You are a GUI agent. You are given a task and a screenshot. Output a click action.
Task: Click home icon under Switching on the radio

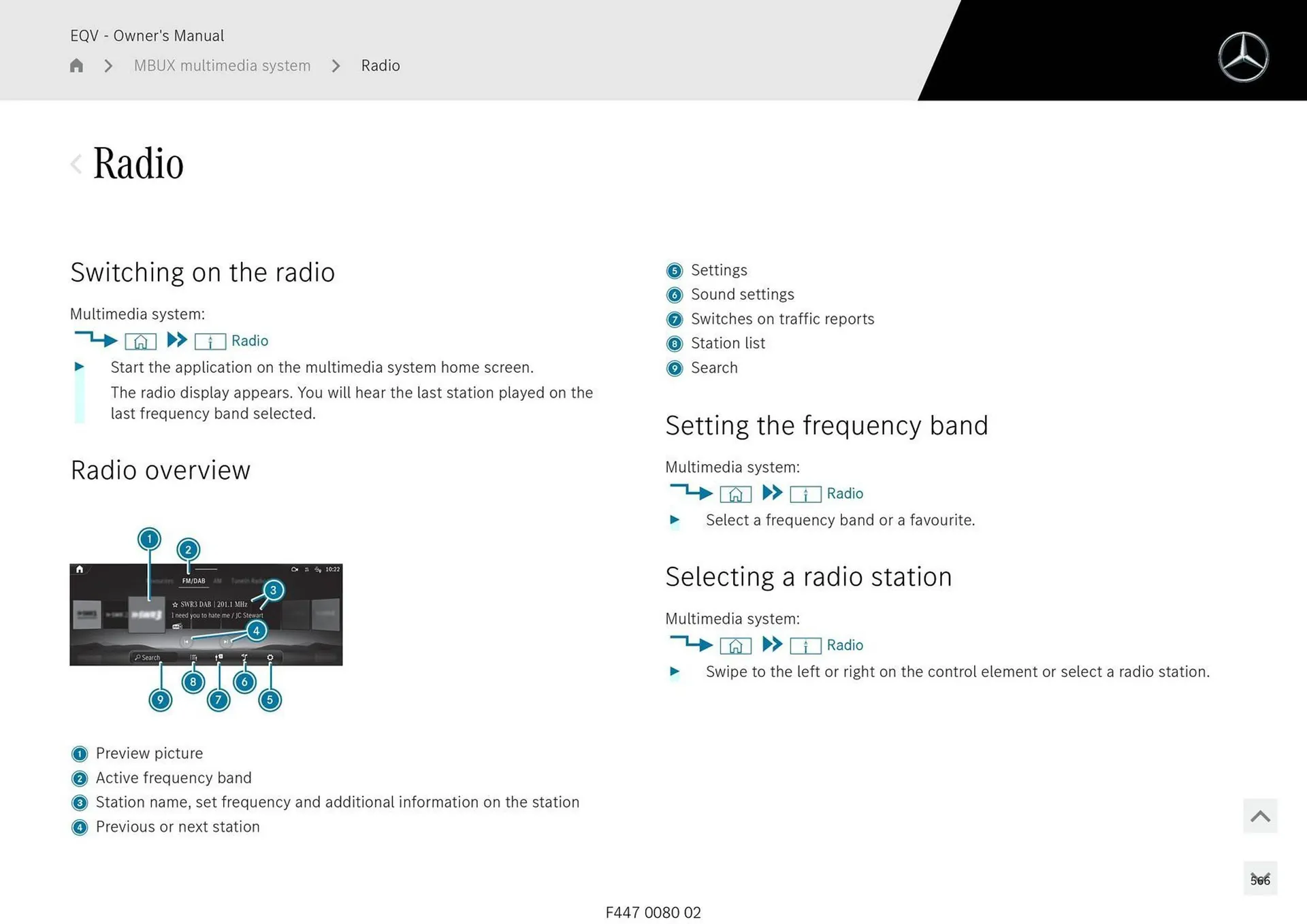140,341
